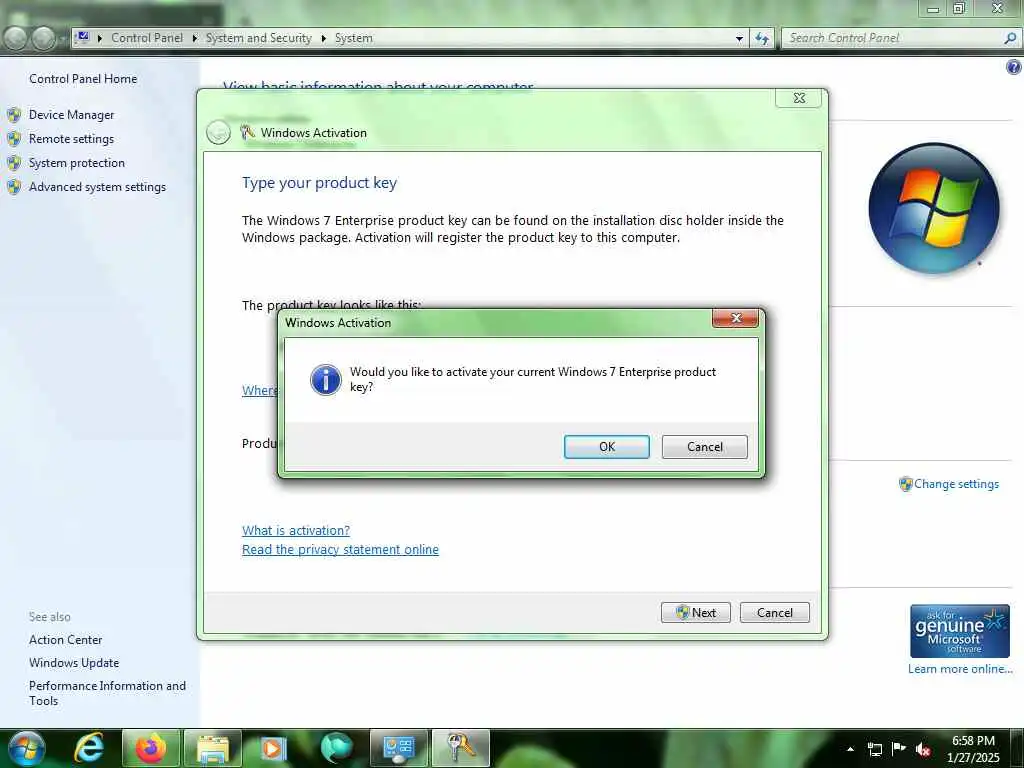Click the System protection shield icon
This screenshot has width=1024, height=768.
(x=14, y=163)
